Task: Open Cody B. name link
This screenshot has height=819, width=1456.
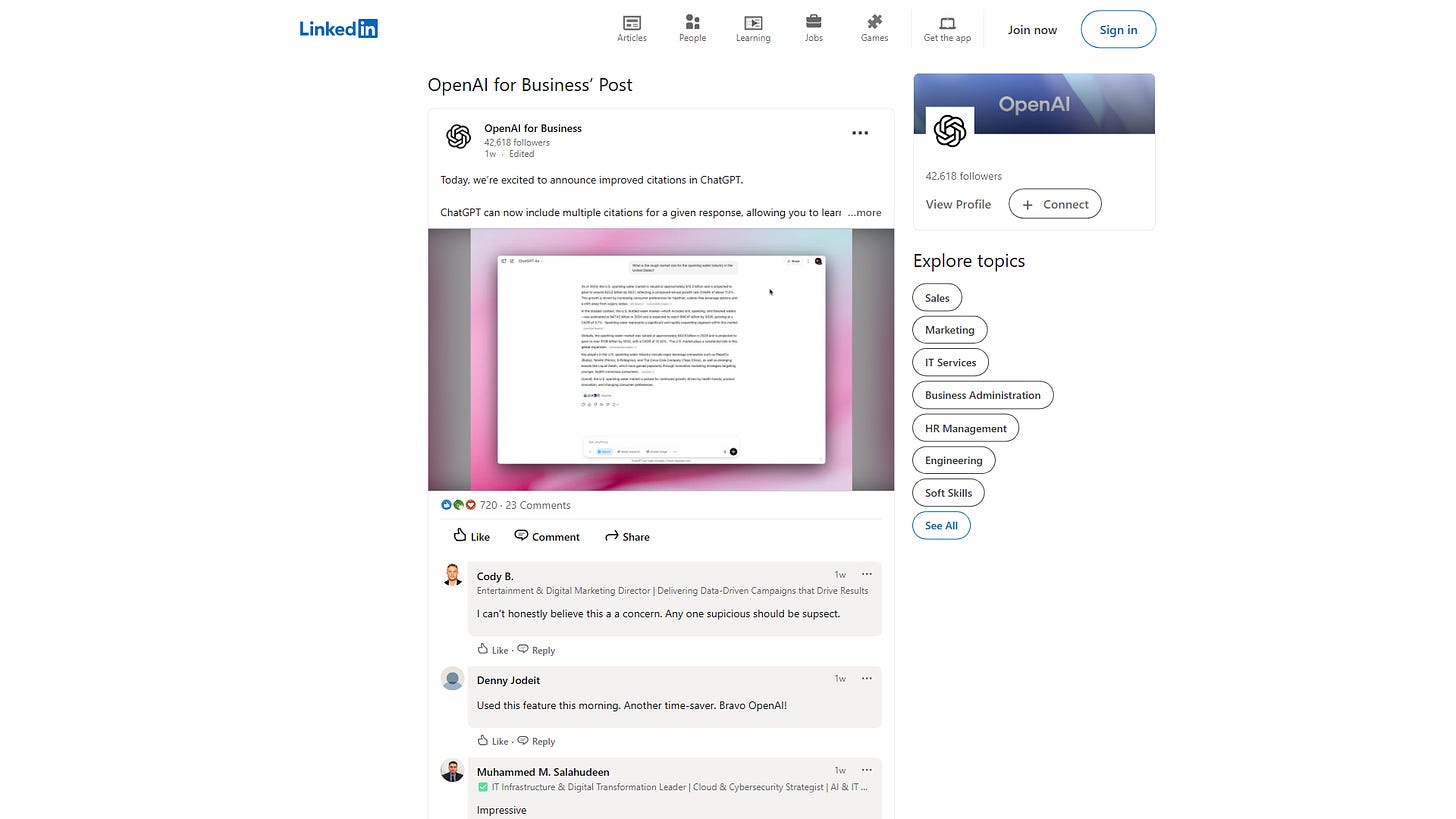Action: pos(495,576)
